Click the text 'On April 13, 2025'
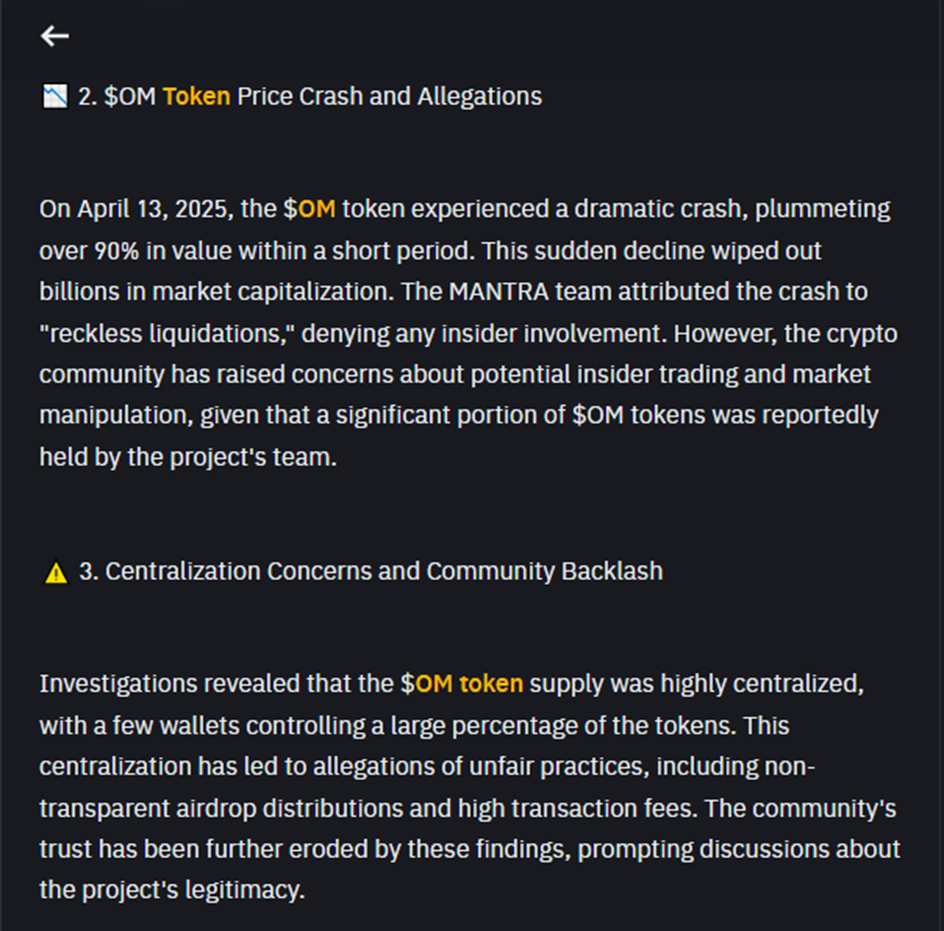Viewport: 944px width, 931px height. pos(132,209)
